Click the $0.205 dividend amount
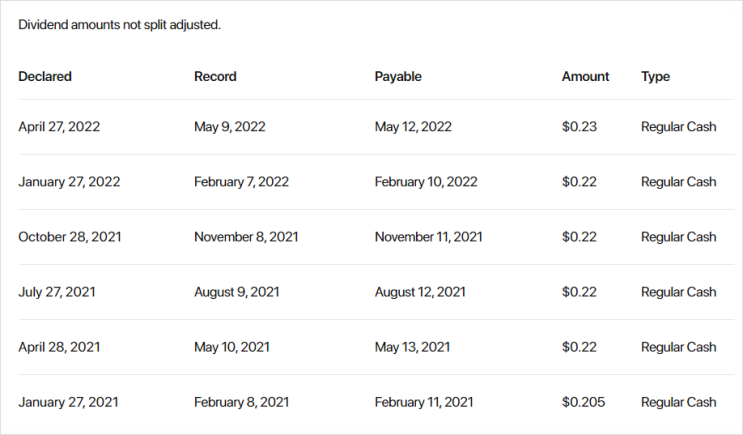The width and height of the screenshot is (743, 435). tap(583, 402)
